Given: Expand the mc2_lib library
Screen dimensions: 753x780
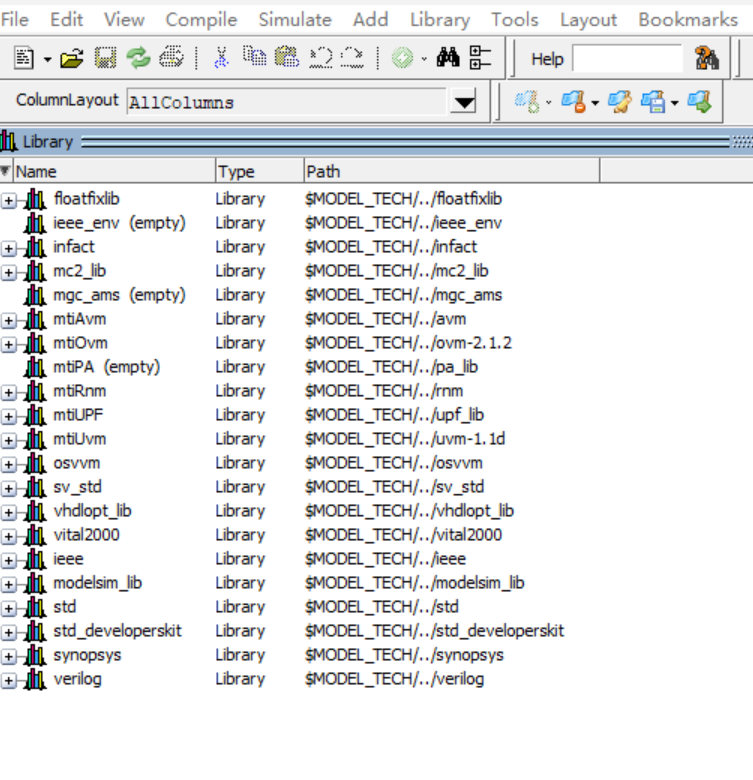Looking at the screenshot, I should pyautogui.click(x=8, y=272).
